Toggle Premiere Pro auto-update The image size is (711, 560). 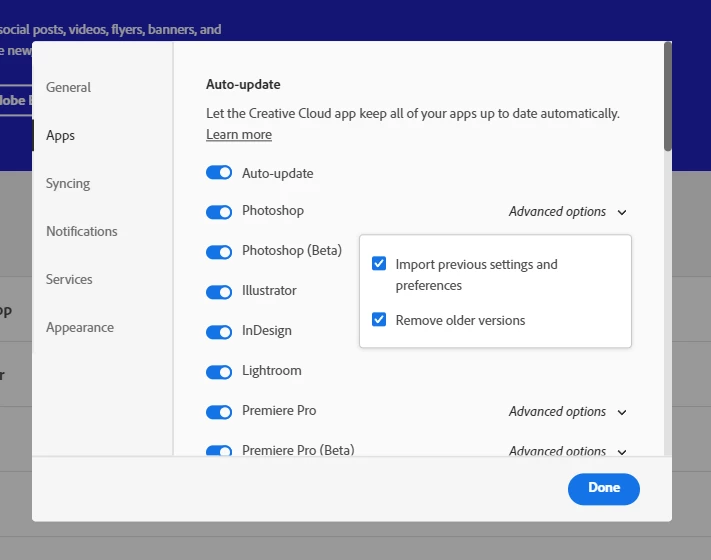click(219, 412)
